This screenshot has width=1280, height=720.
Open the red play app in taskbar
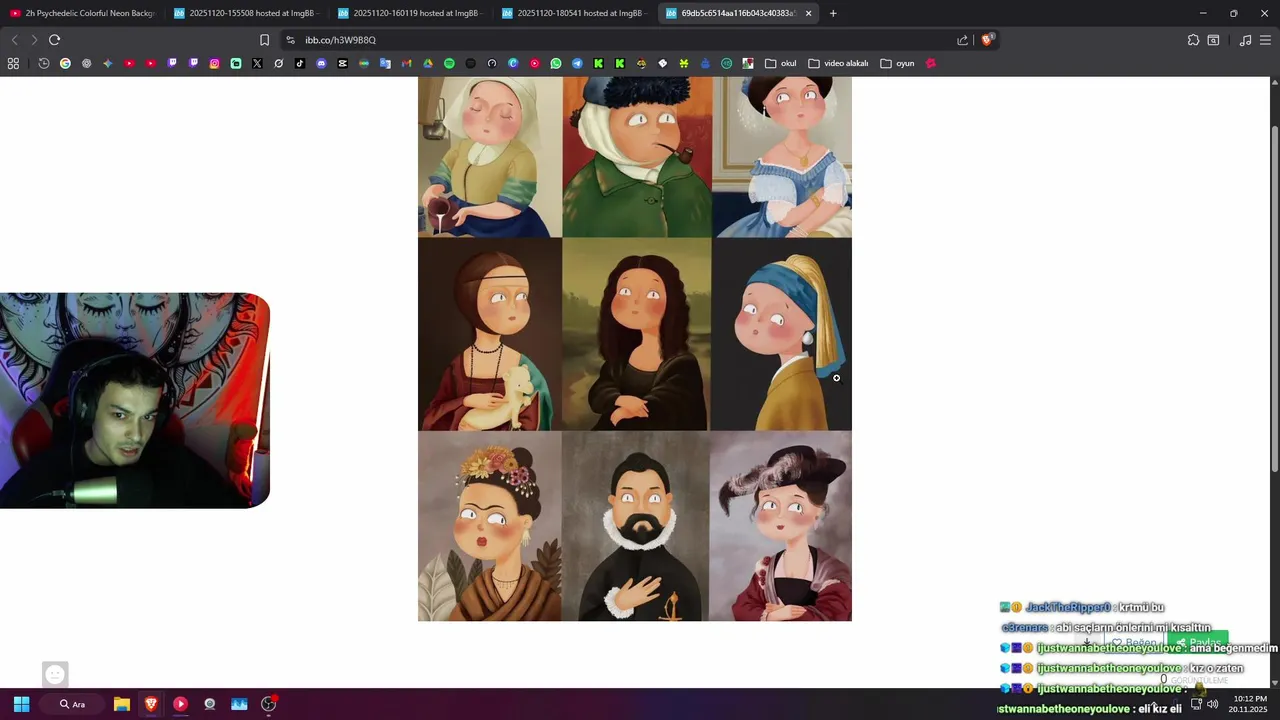click(x=180, y=704)
